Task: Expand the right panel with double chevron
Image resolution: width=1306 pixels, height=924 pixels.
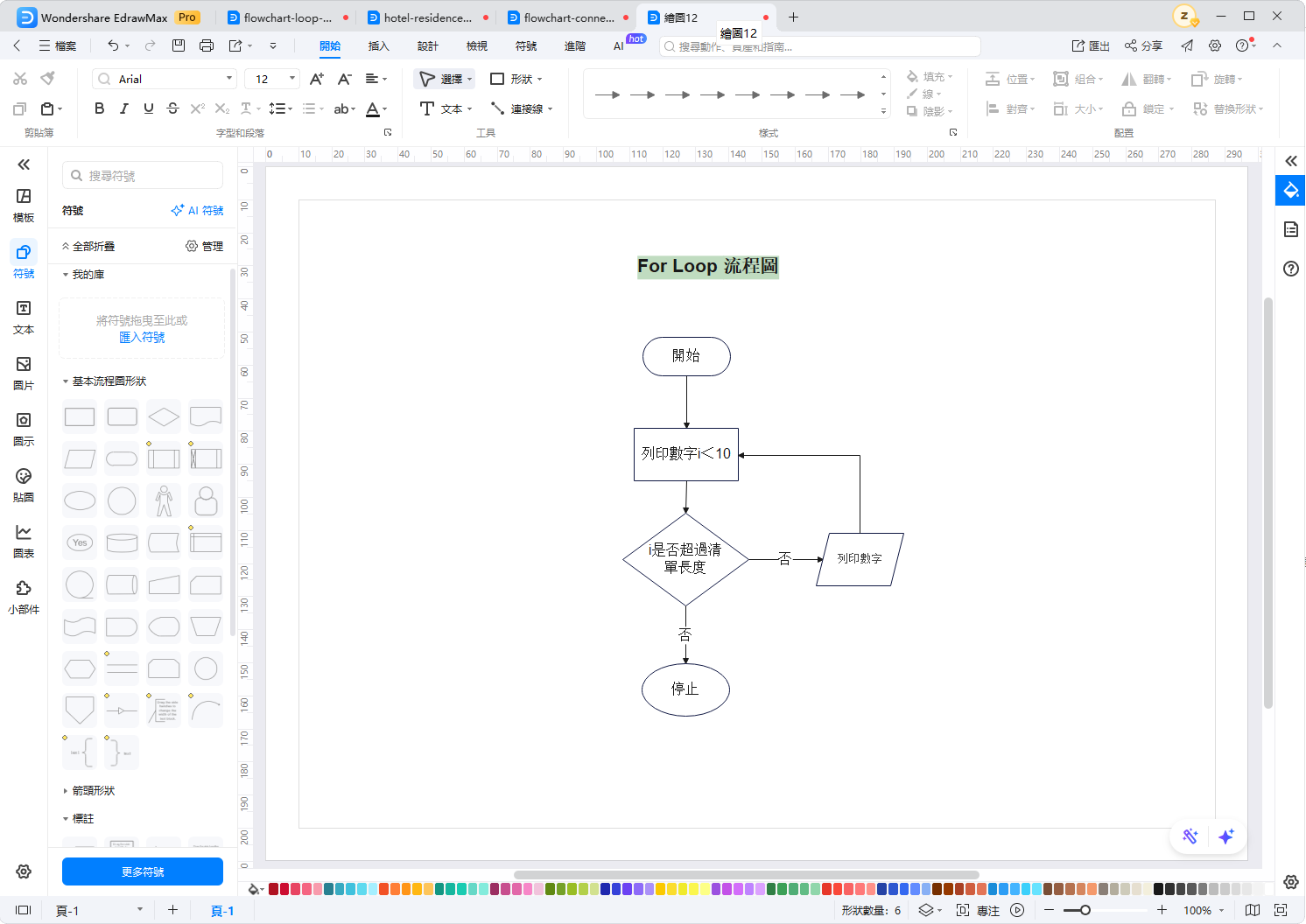Action: pyautogui.click(x=1290, y=161)
